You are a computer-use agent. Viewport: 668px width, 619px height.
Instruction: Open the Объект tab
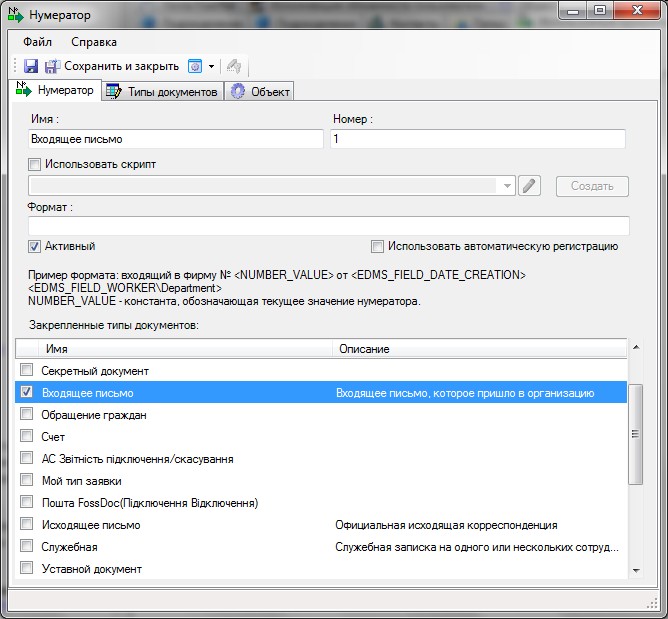260,92
